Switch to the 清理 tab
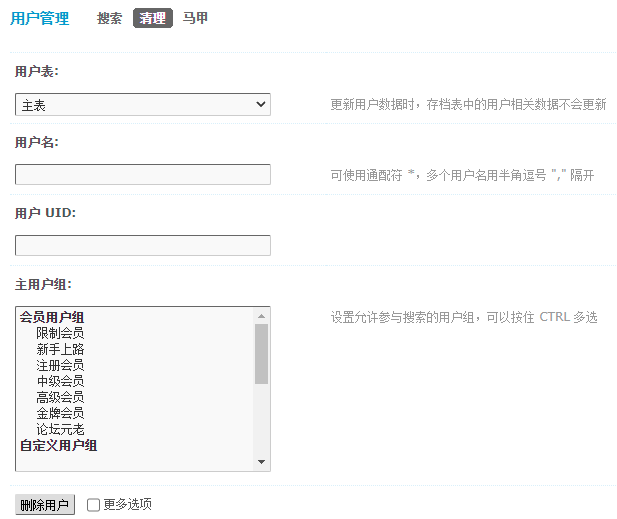The image size is (617, 519). click(x=153, y=18)
